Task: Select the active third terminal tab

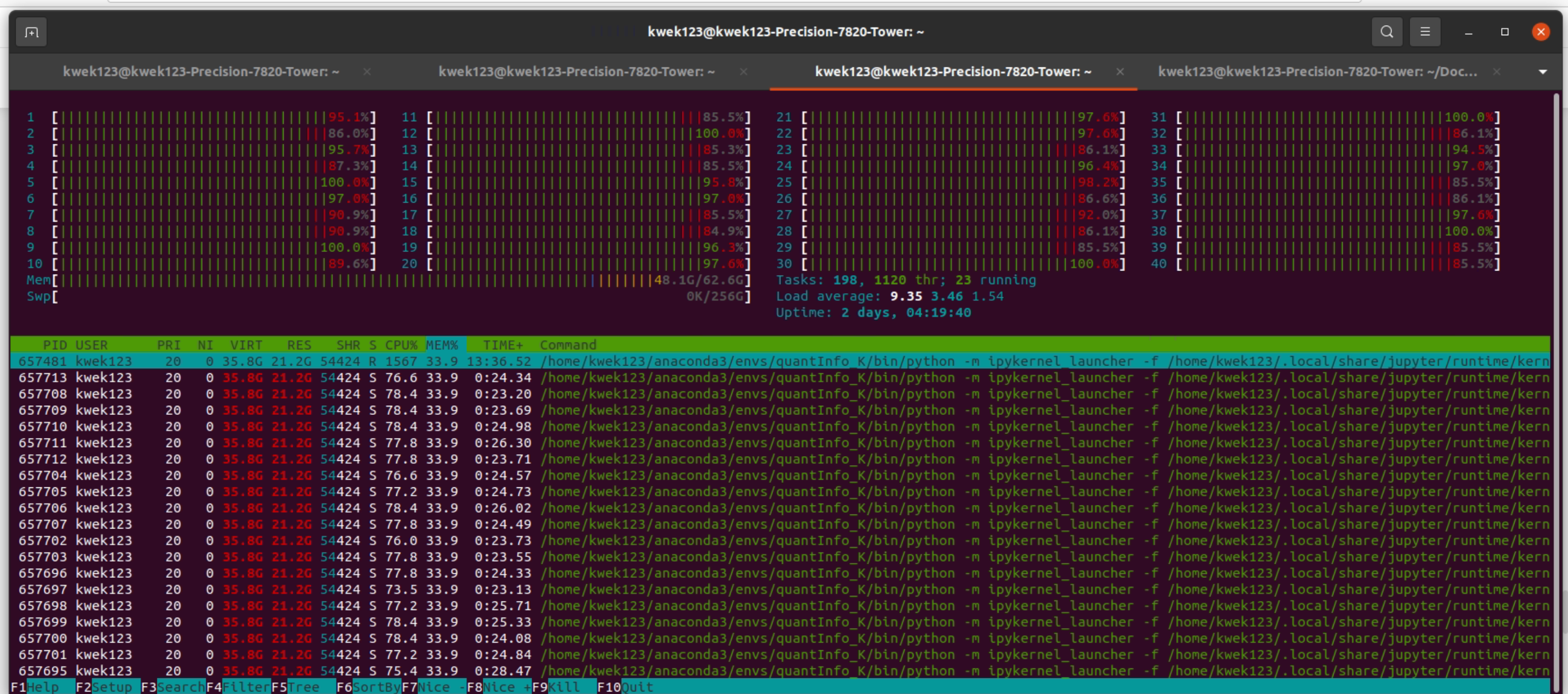Action: click(x=952, y=72)
